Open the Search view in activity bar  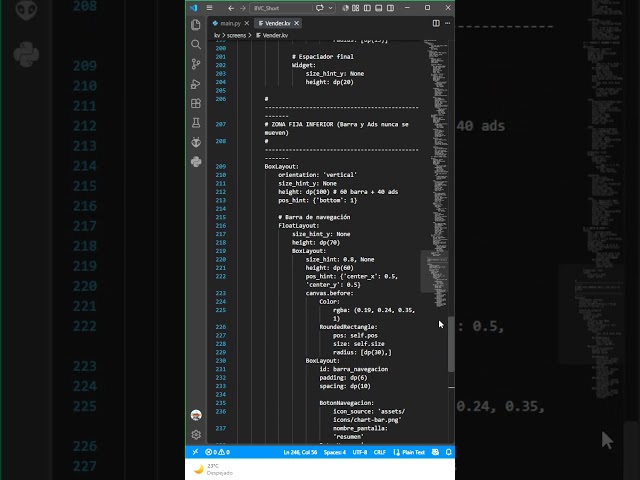click(196, 44)
